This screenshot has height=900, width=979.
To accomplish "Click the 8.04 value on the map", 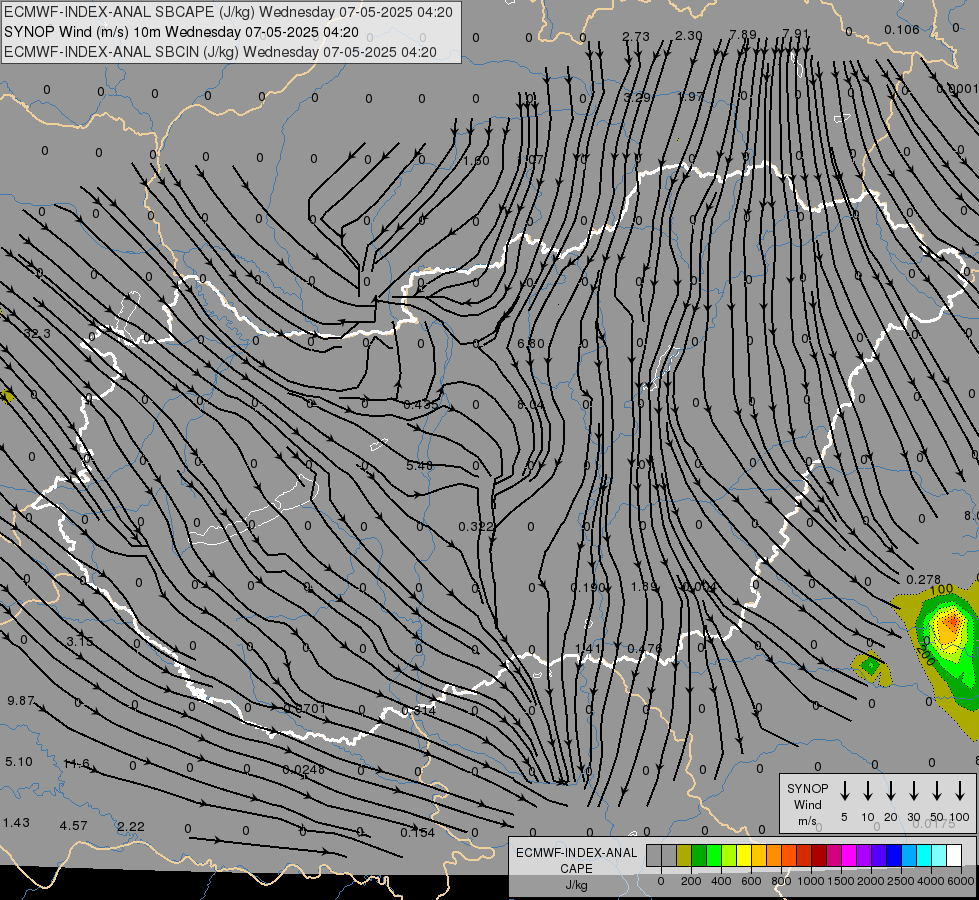I will [x=531, y=405].
